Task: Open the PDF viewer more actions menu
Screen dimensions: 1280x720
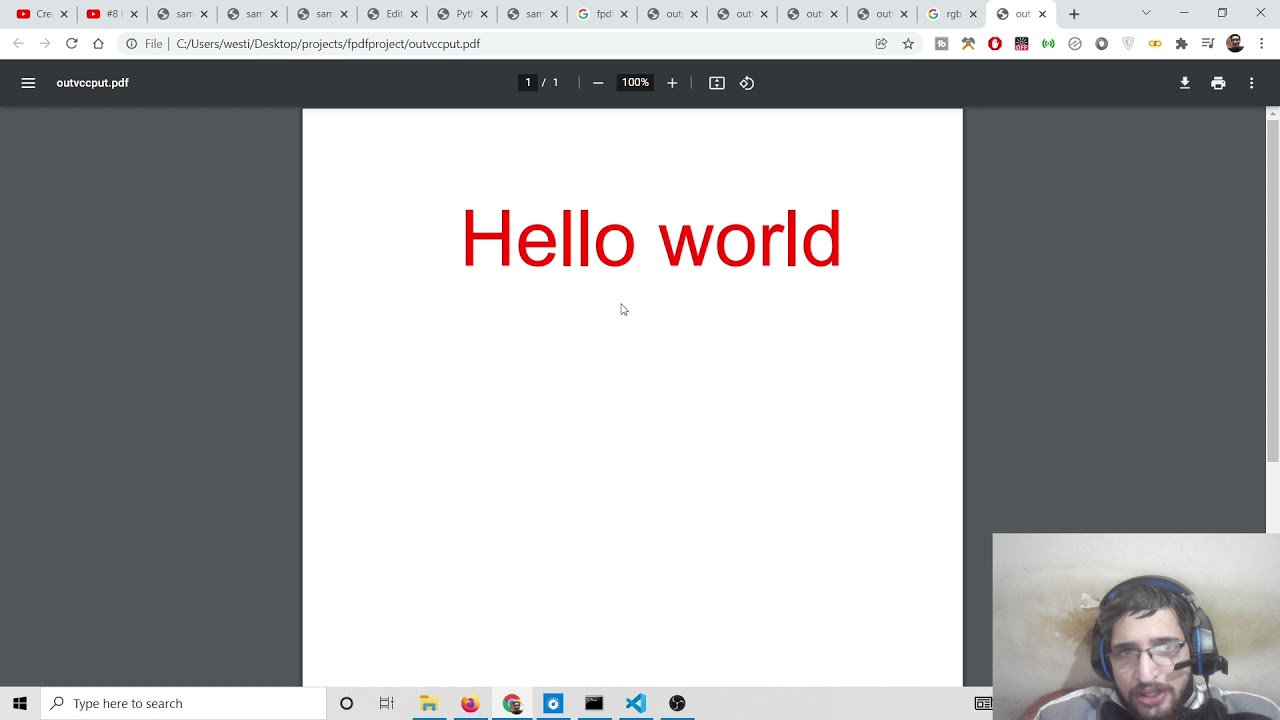Action: [1251, 83]
